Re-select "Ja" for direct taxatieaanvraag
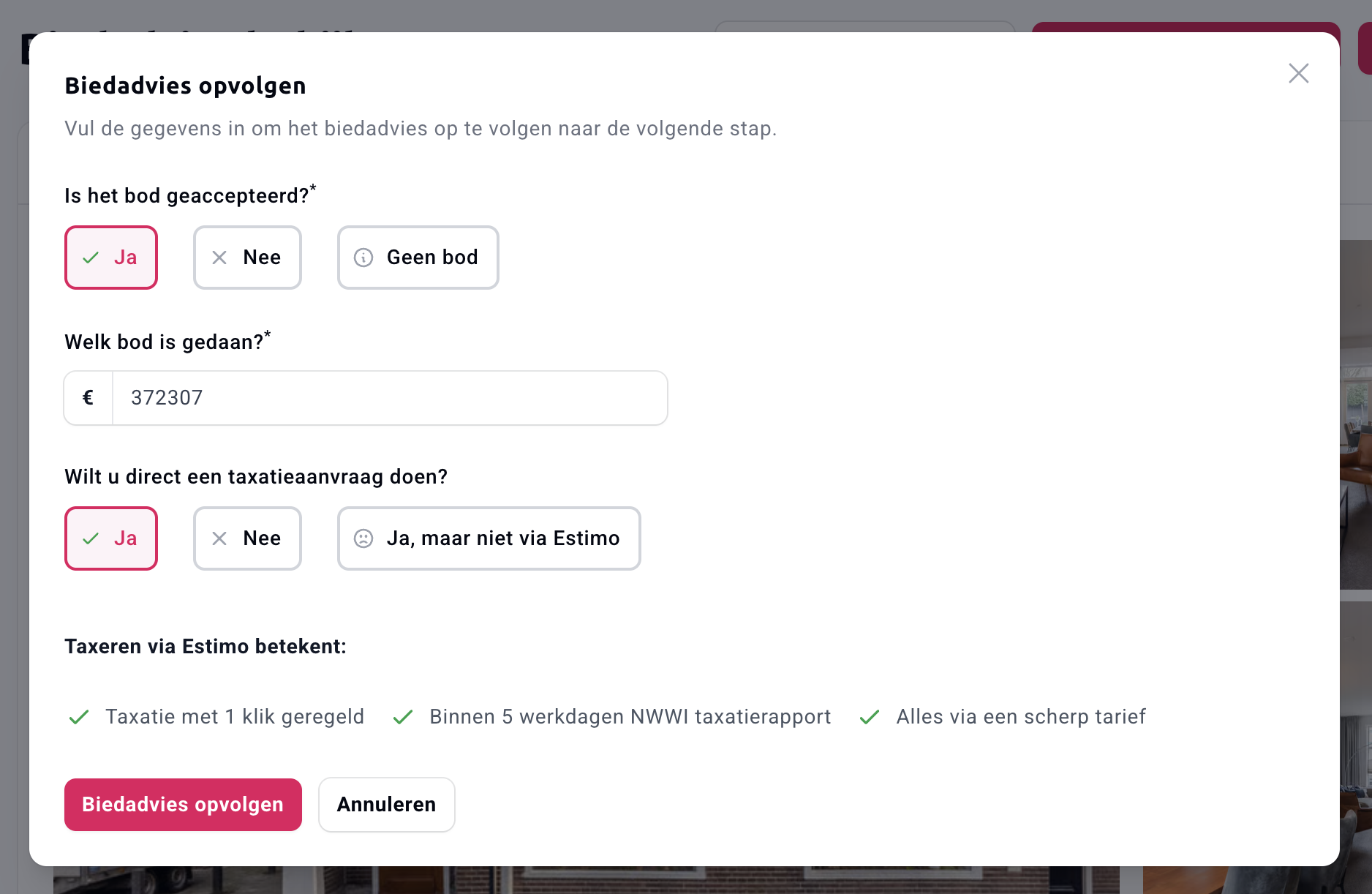 click(111, 538)
